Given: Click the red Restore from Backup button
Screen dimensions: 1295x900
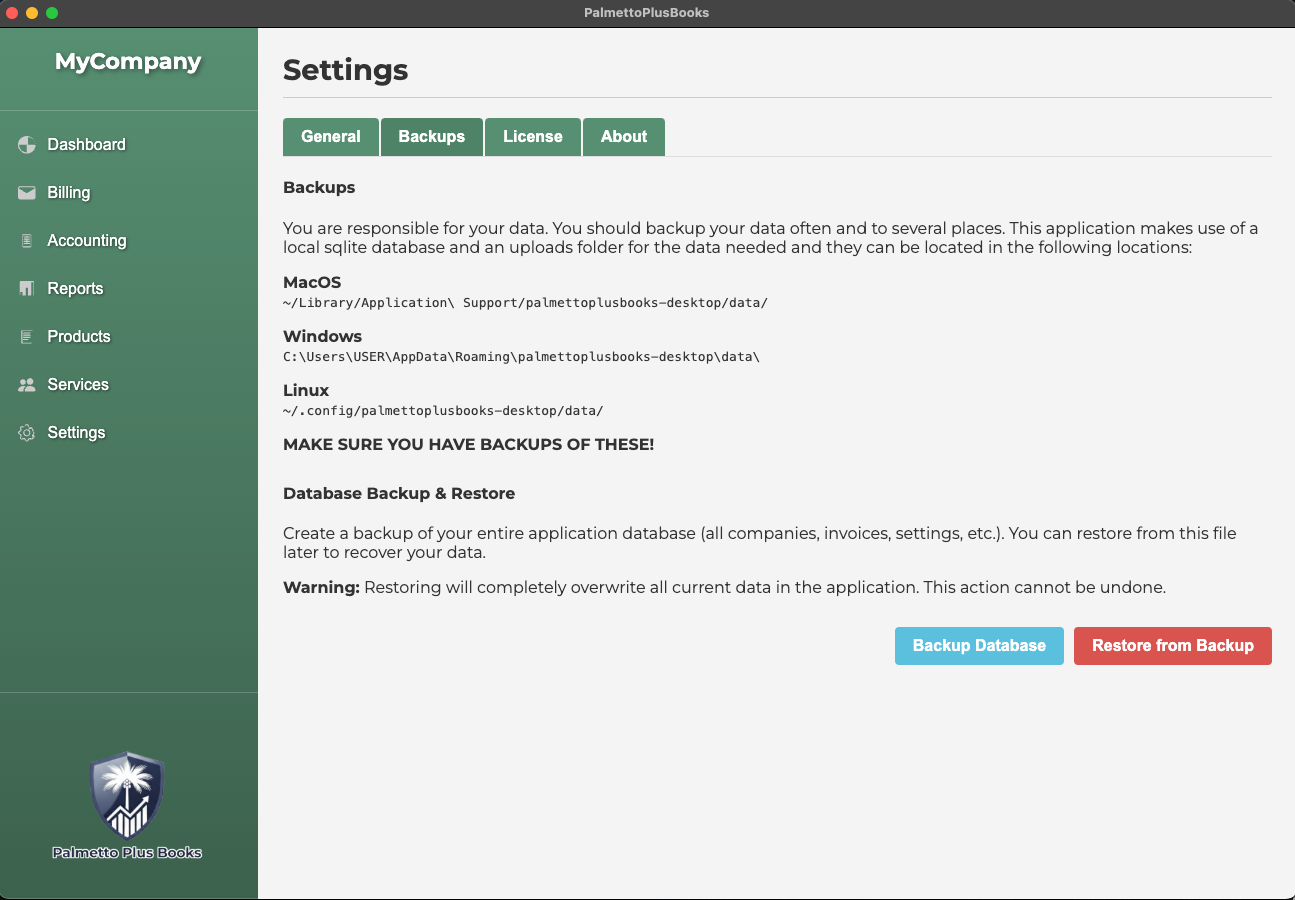Looking at the screenshot, I should pyautogui.click(x=1172, y=646).
